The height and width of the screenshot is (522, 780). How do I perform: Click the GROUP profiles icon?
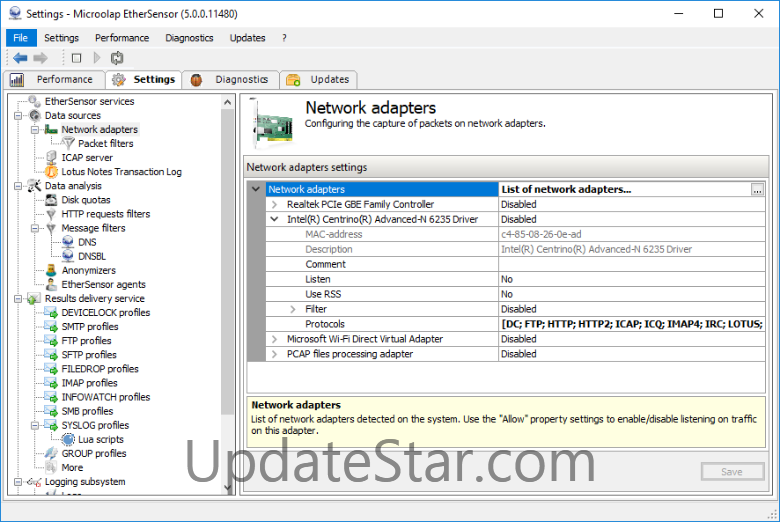pyautogui.click(x=51, y=453)
